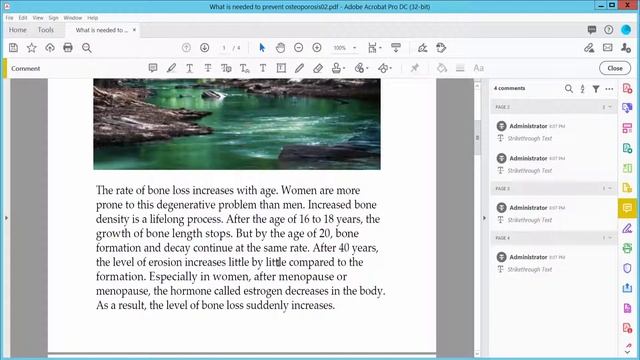Select the text box tool
This screenshot has width=640, height=360.
point(281,68)
